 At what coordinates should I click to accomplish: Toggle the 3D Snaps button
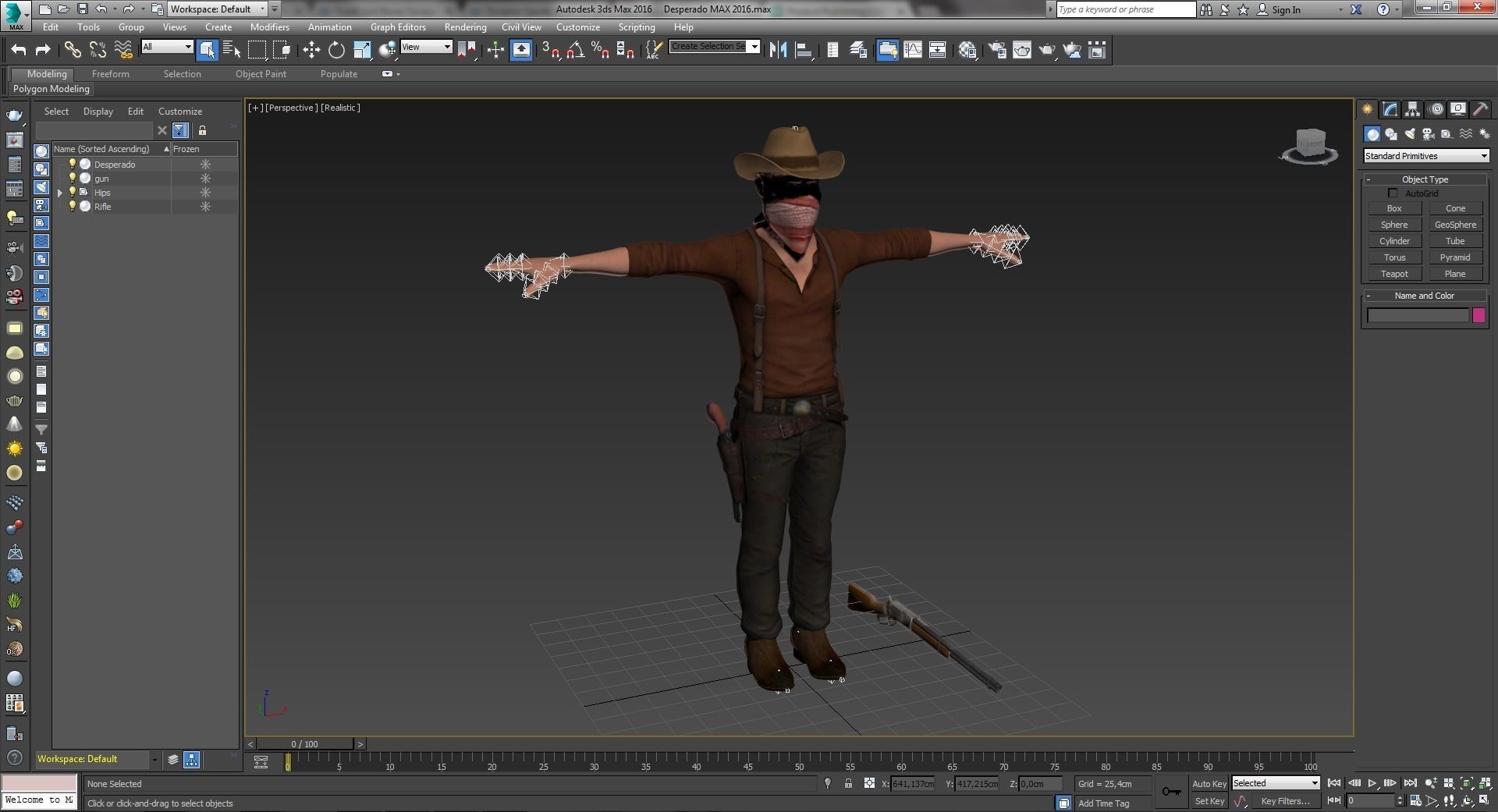click(551, 50)
